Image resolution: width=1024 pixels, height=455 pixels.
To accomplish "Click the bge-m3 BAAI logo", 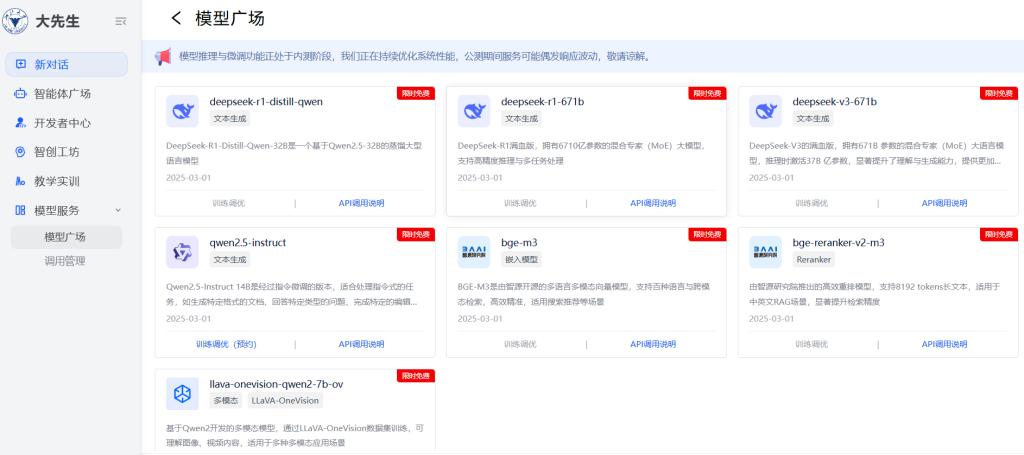I will pyautogui.click(x=473, y=252).
